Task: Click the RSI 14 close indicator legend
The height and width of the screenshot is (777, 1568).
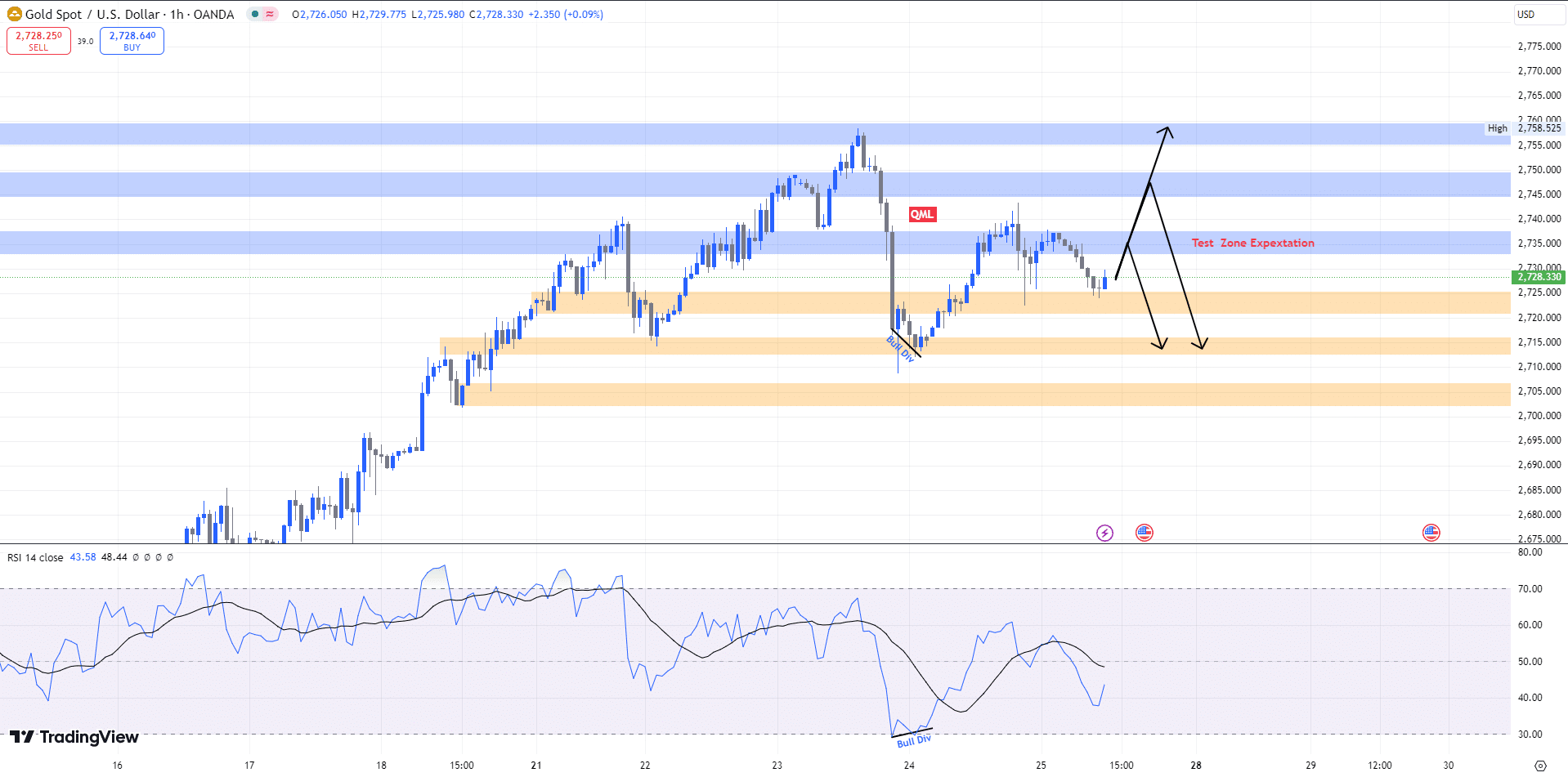Action: coord(35,557)
